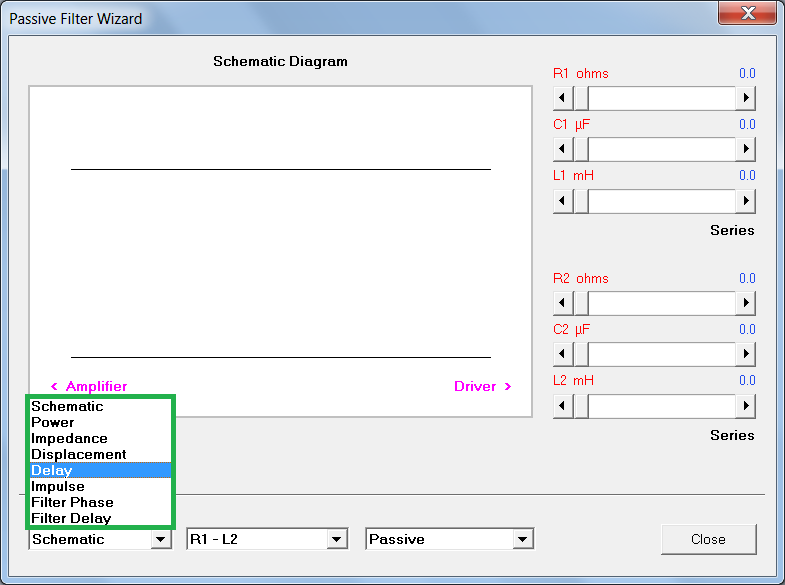Screen dimensions: 785x585
Task: Decrease L2 mH with left arrow
Action: (562, 405)
